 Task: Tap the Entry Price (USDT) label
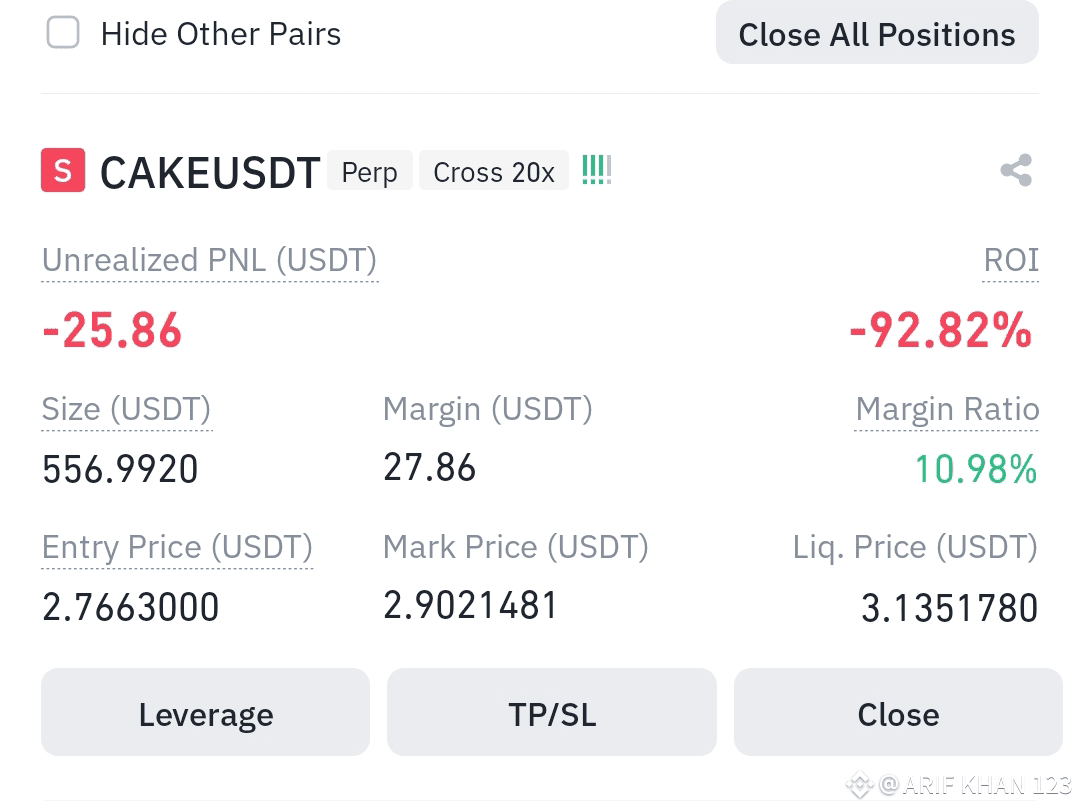(177, 548)
